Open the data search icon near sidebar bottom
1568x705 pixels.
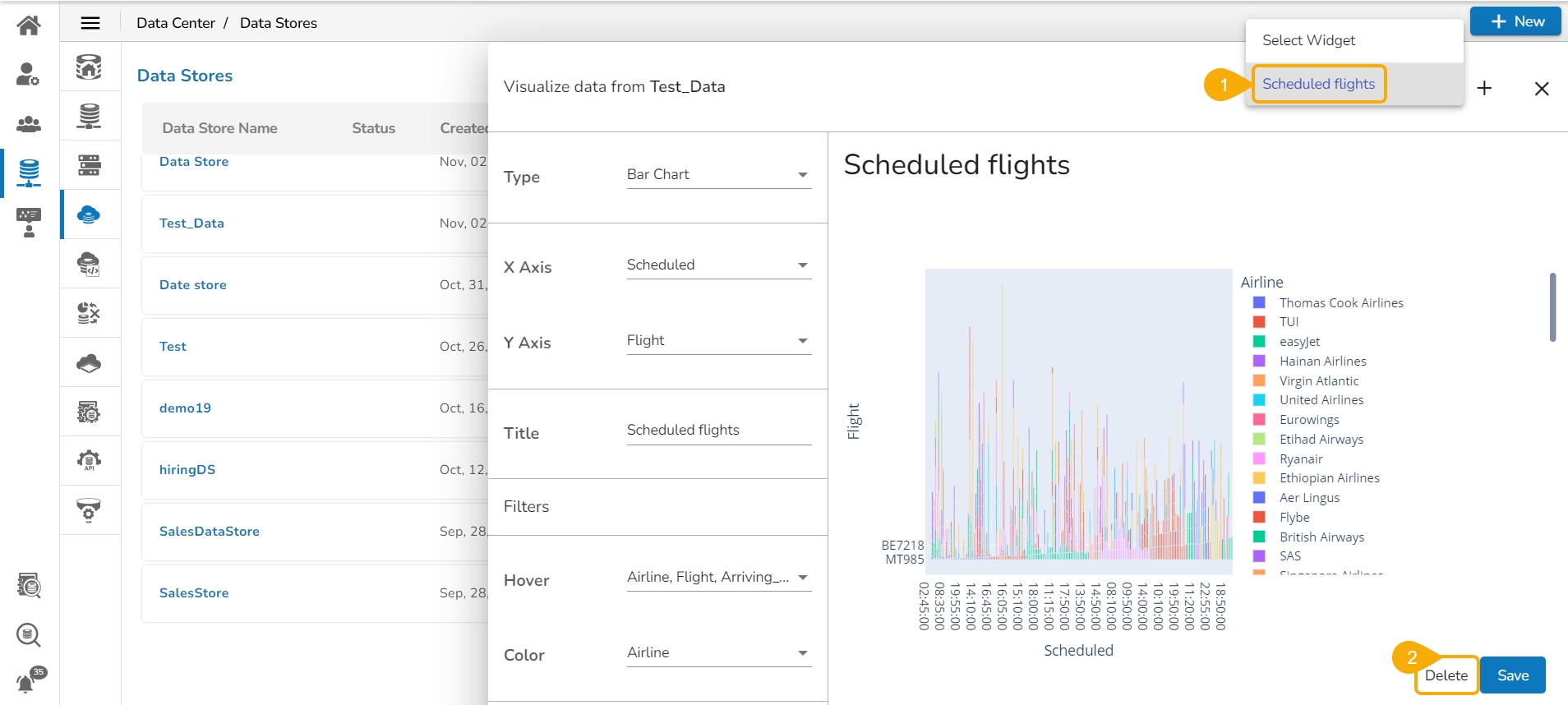point(29,585)
